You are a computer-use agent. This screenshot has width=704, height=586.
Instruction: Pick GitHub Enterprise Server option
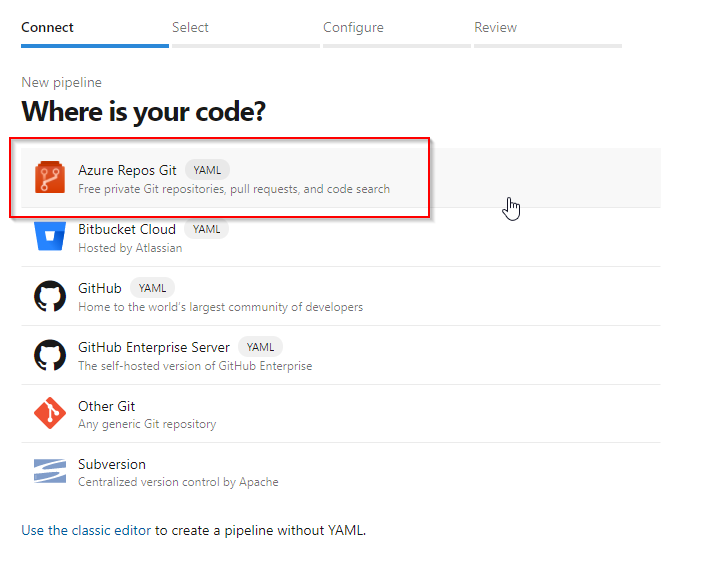pyautogui.click(x=341, y=355)
